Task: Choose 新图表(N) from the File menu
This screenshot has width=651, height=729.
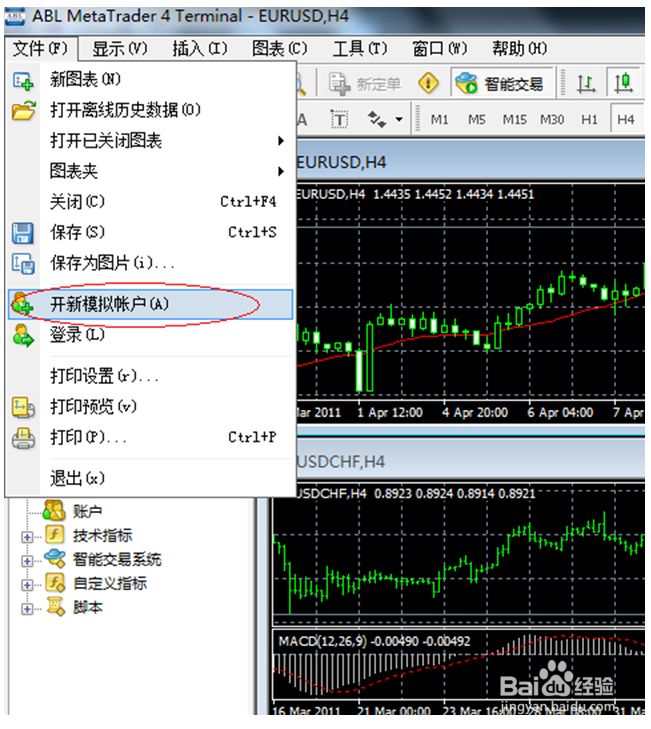Action: click(151, 80)
